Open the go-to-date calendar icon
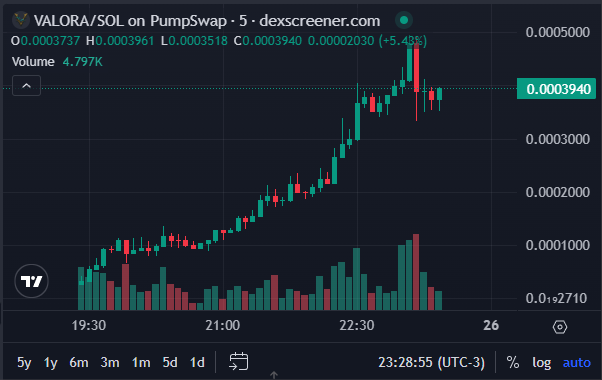602x380 pixels. tap(238, 362)
